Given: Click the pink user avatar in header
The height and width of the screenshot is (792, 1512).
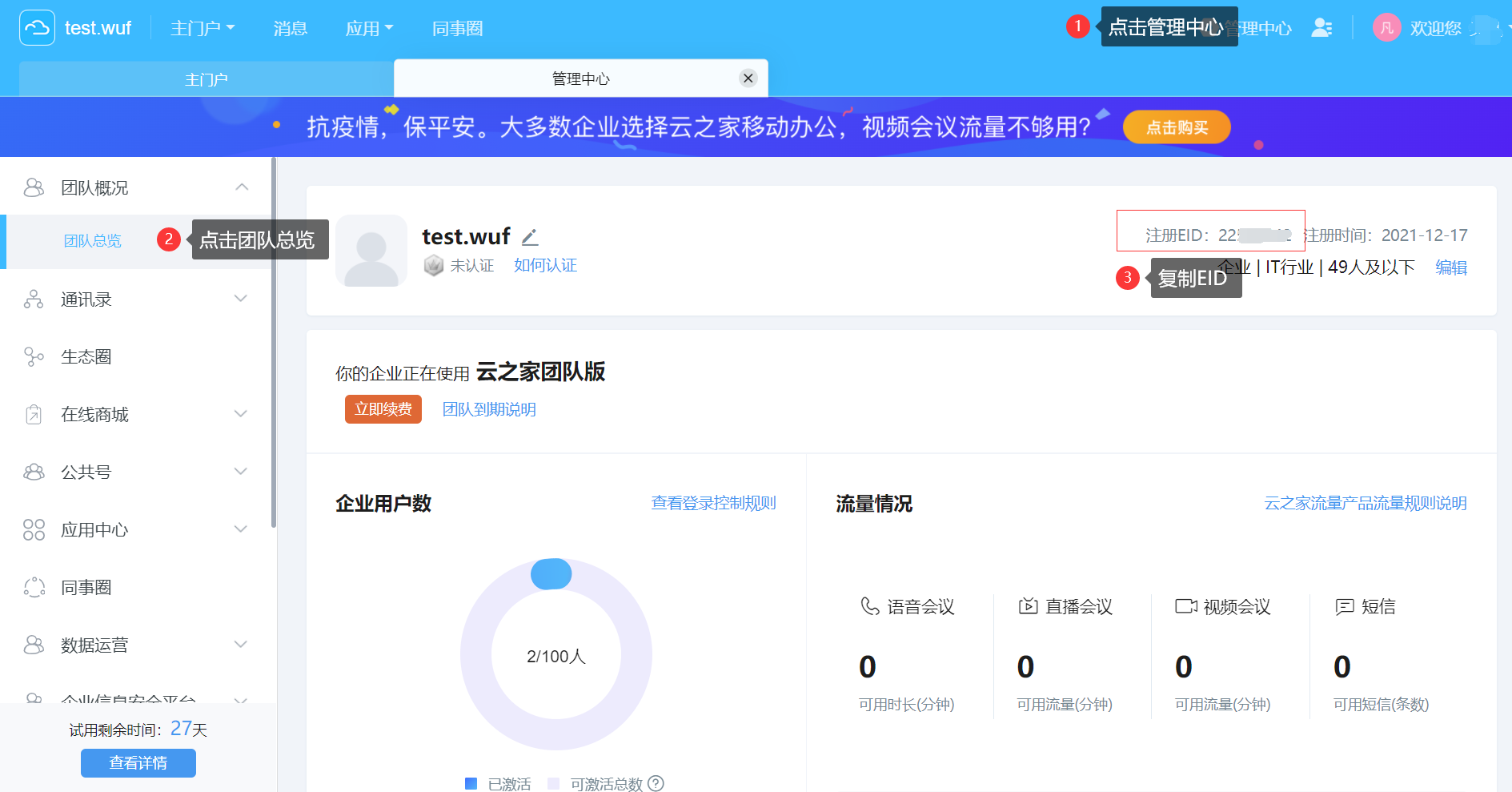Looking at the screenshot, I should click(1386, 28).
